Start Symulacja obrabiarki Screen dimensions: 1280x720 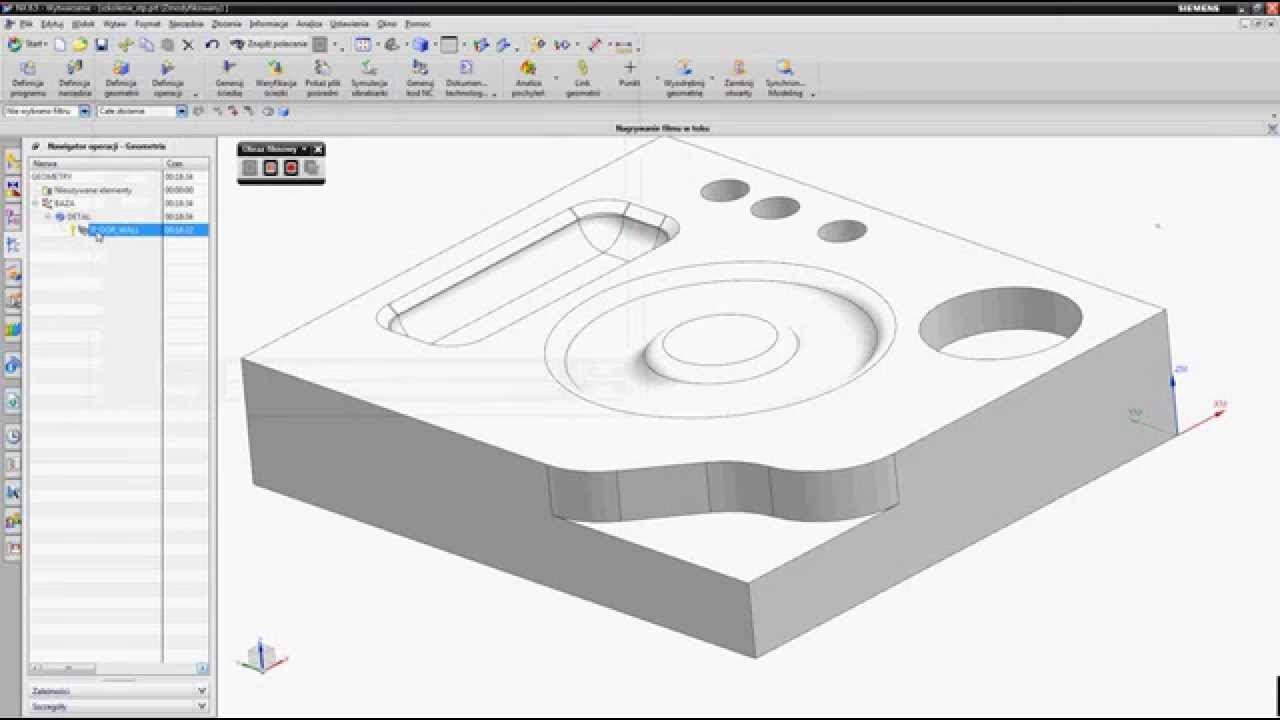tap(369, 78)
